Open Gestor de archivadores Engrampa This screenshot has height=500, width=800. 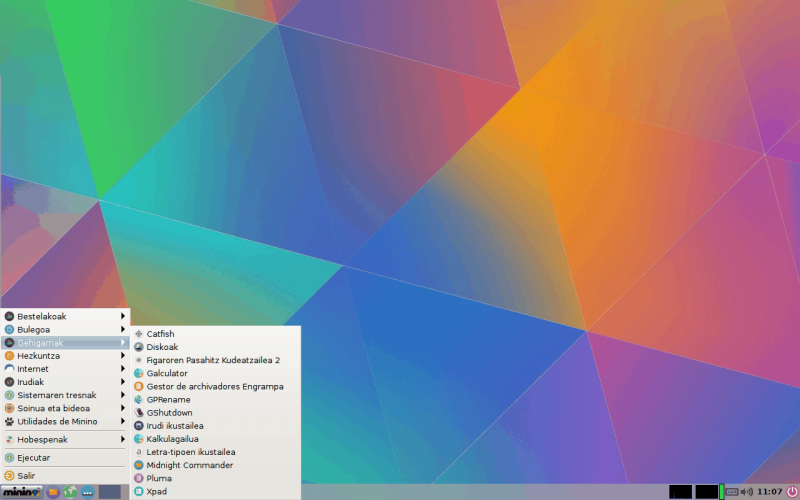pos(215,387)
